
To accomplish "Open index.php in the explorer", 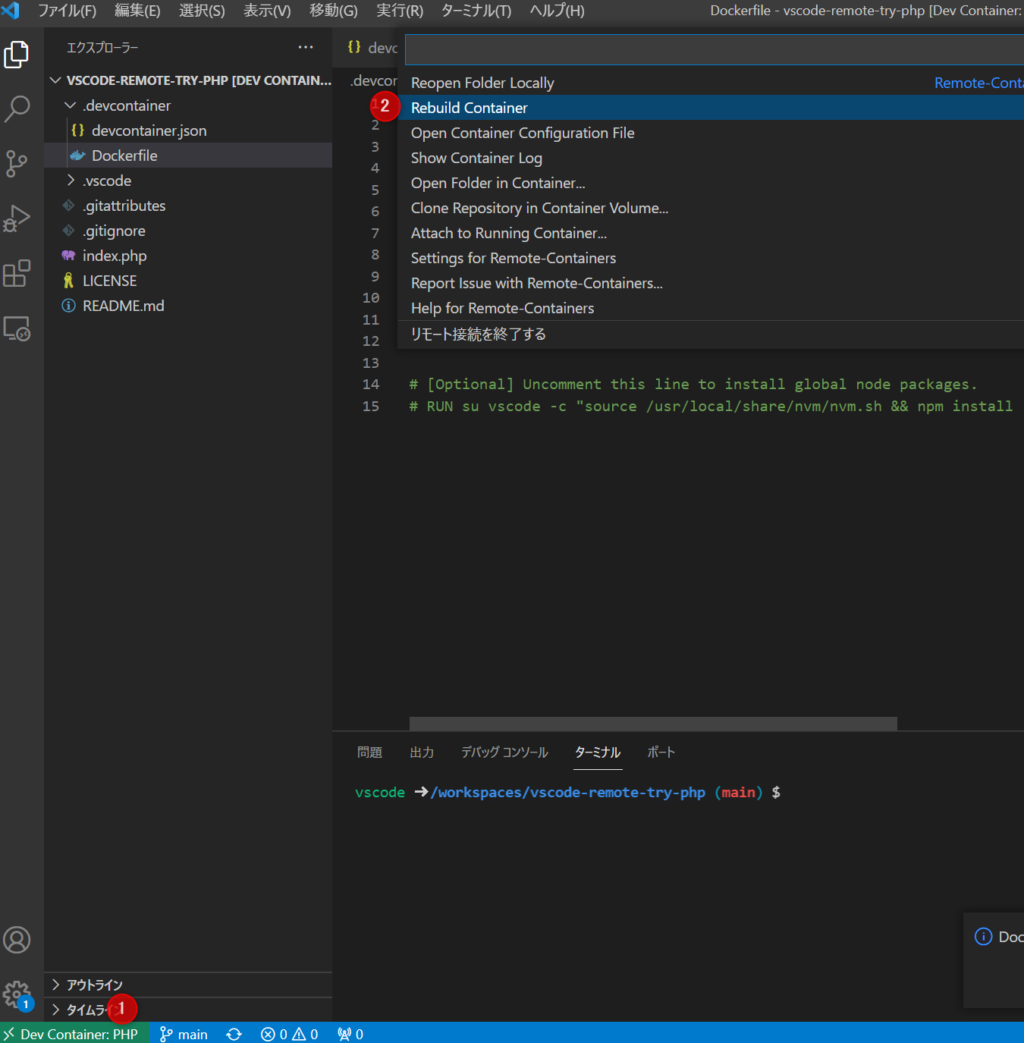I will pyautogui.click(x=188, y=256).
